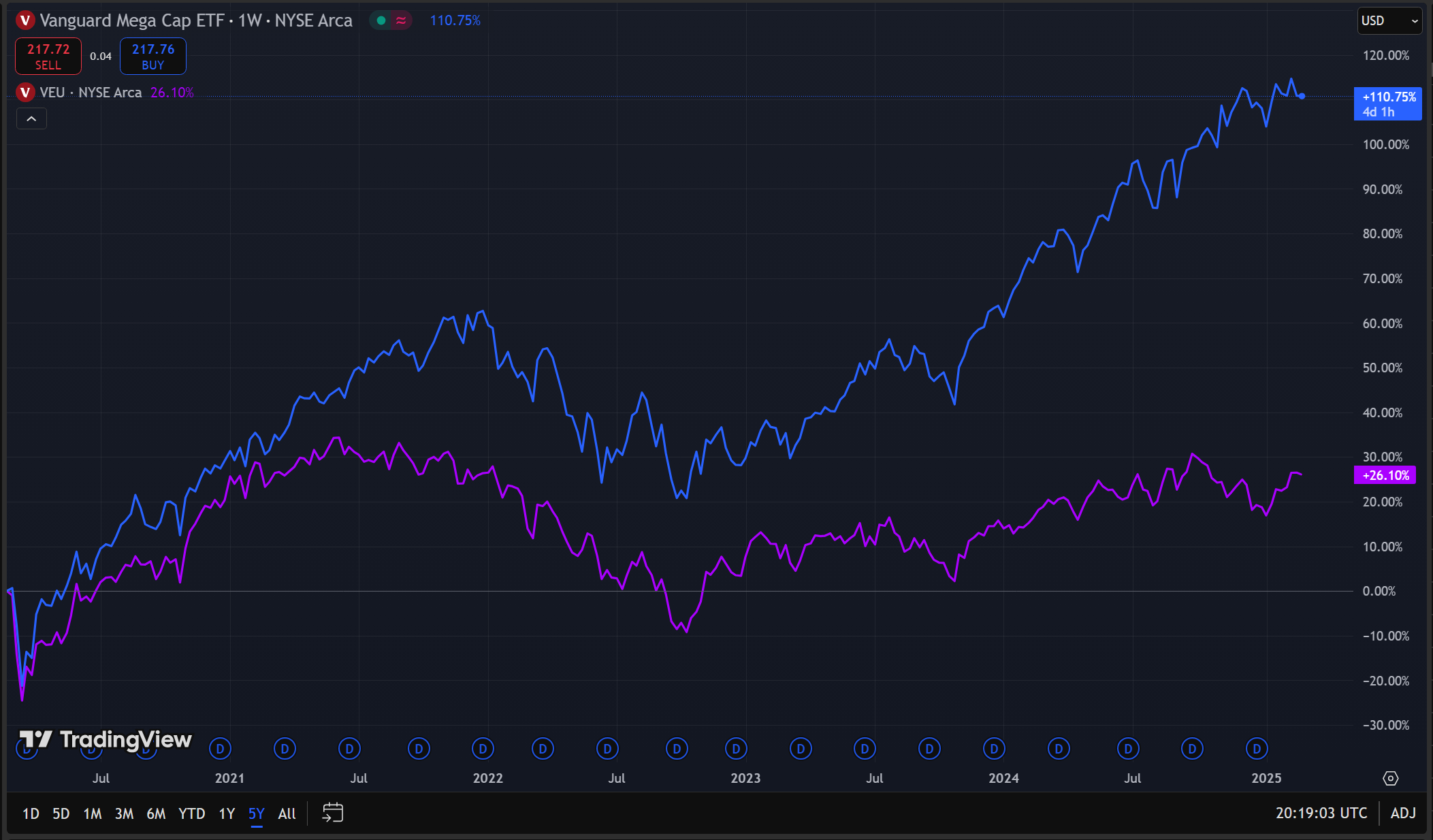Viewport: 1433px width, 840px height.
Task: Click the 0.04 spread value
Action: pos(101,56)
